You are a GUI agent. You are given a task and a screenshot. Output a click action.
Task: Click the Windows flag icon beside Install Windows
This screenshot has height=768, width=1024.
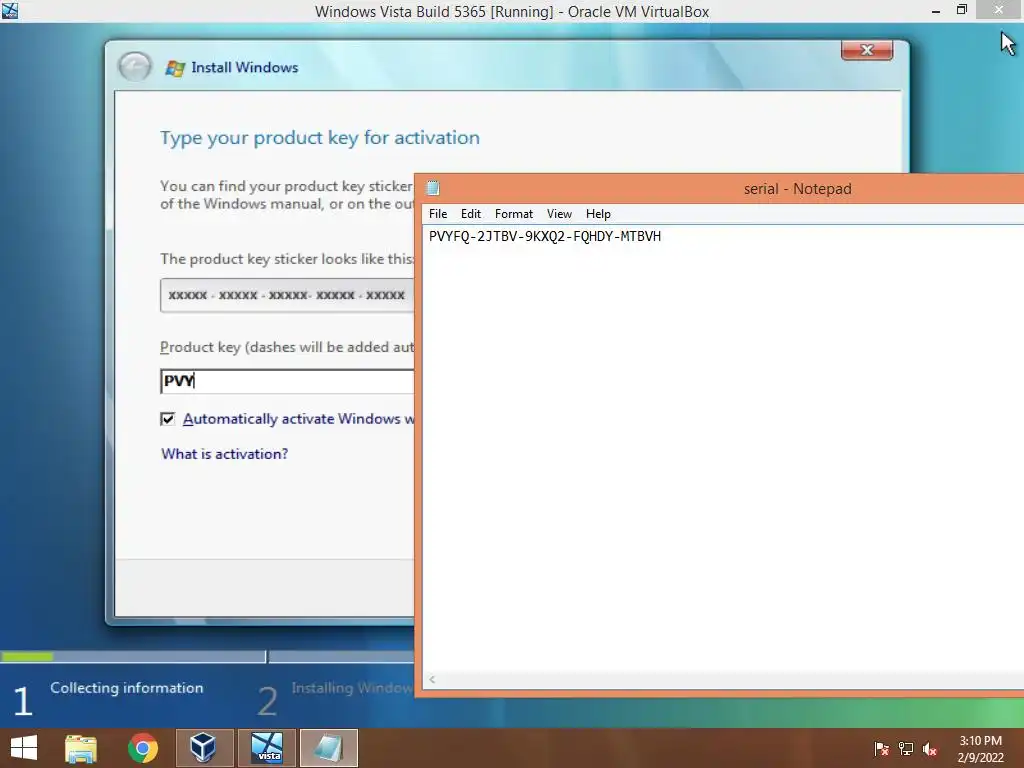pos(174,68)
